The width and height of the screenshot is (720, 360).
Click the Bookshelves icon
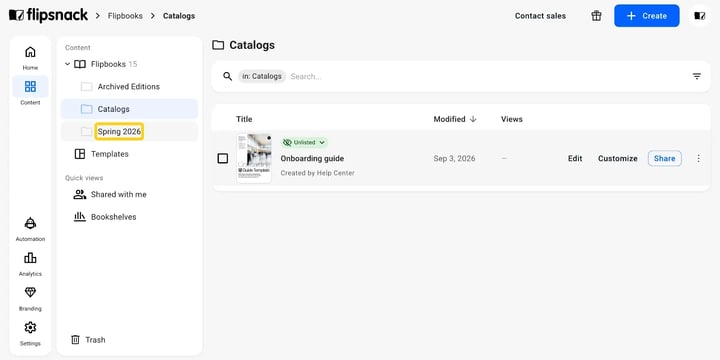pos(80,217)
